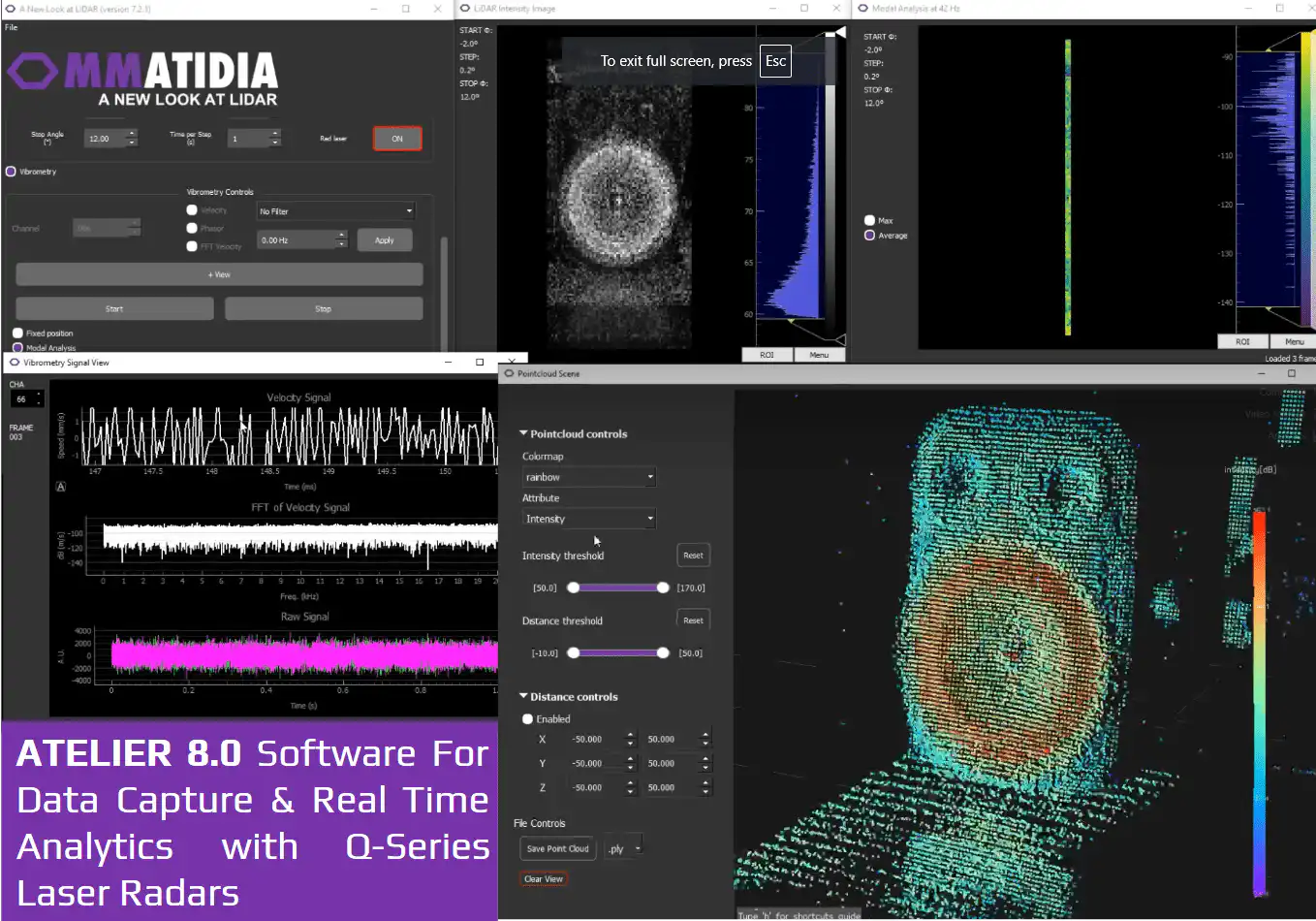The height and width of the screenshot is (921, 1316).
Task: Collapse the Pointcloud controls section
Action: tap(523, 433)
